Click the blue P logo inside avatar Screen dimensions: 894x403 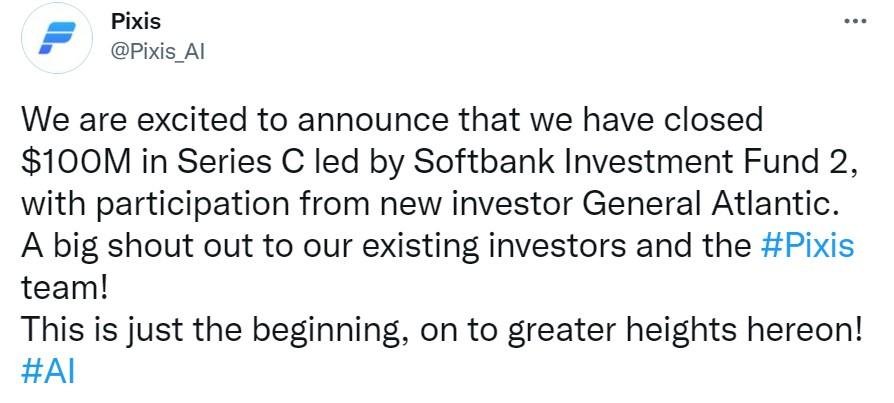point(57,38)
